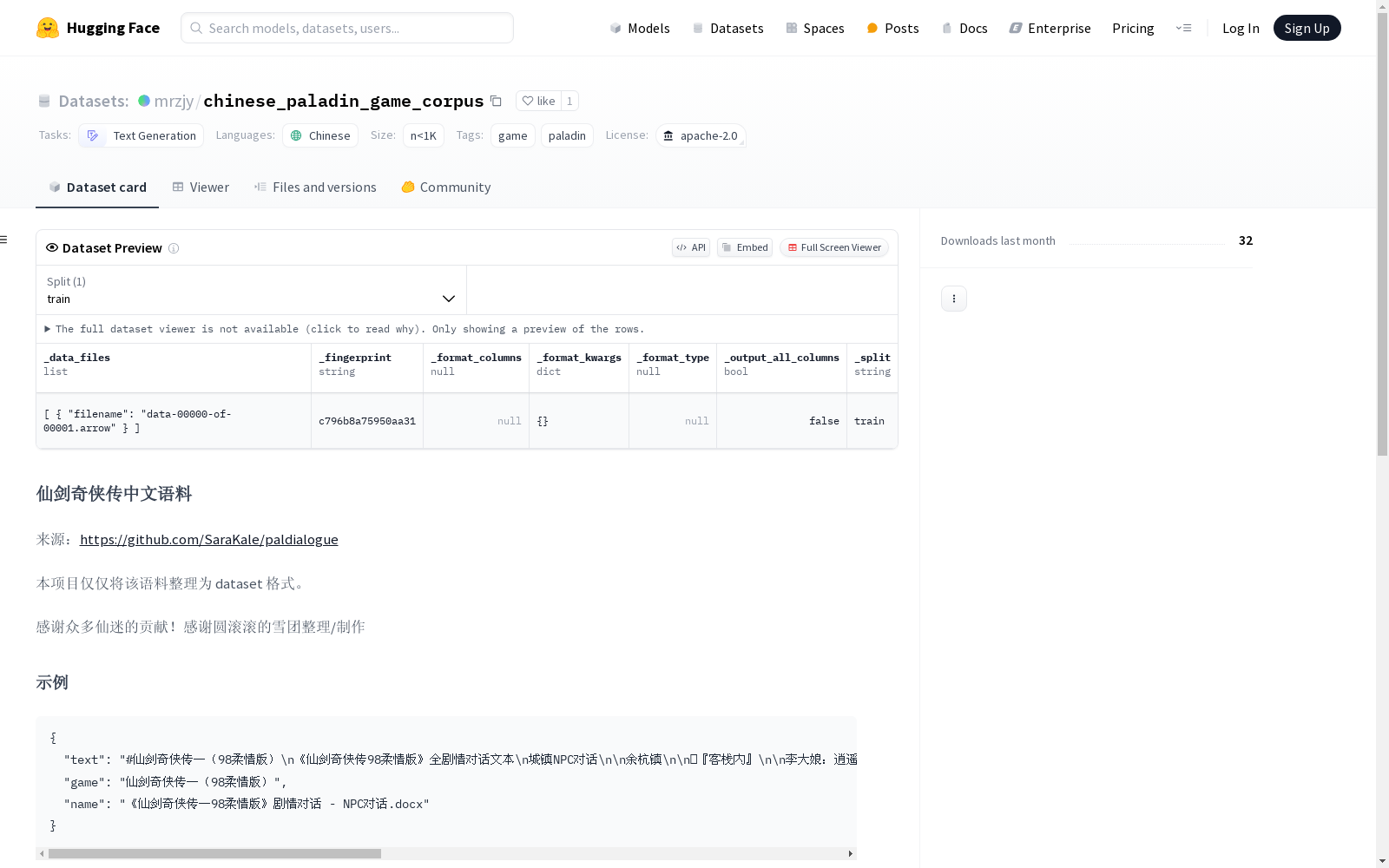Click the Chinese language tag
Screen dimensions: 1389x868
click(320, 135)
